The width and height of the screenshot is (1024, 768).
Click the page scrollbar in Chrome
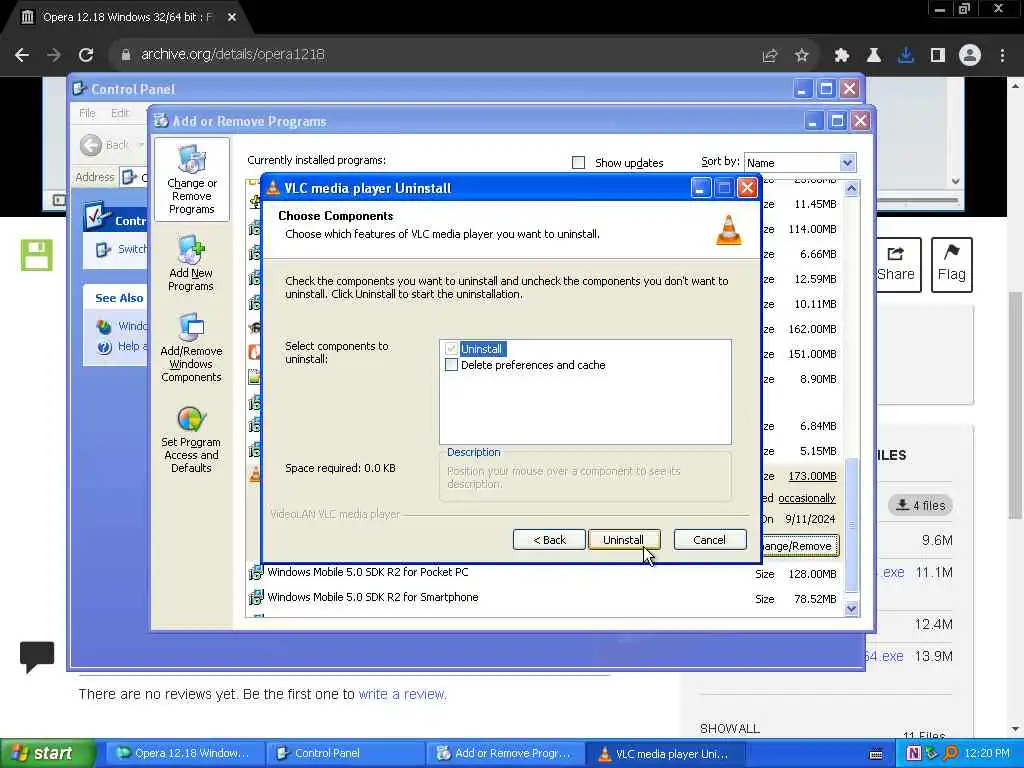(x=1015, y=405)
